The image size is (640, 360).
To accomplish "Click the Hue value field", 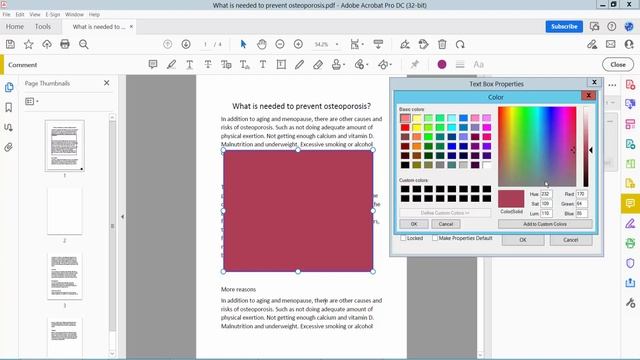I will (546, 194).
